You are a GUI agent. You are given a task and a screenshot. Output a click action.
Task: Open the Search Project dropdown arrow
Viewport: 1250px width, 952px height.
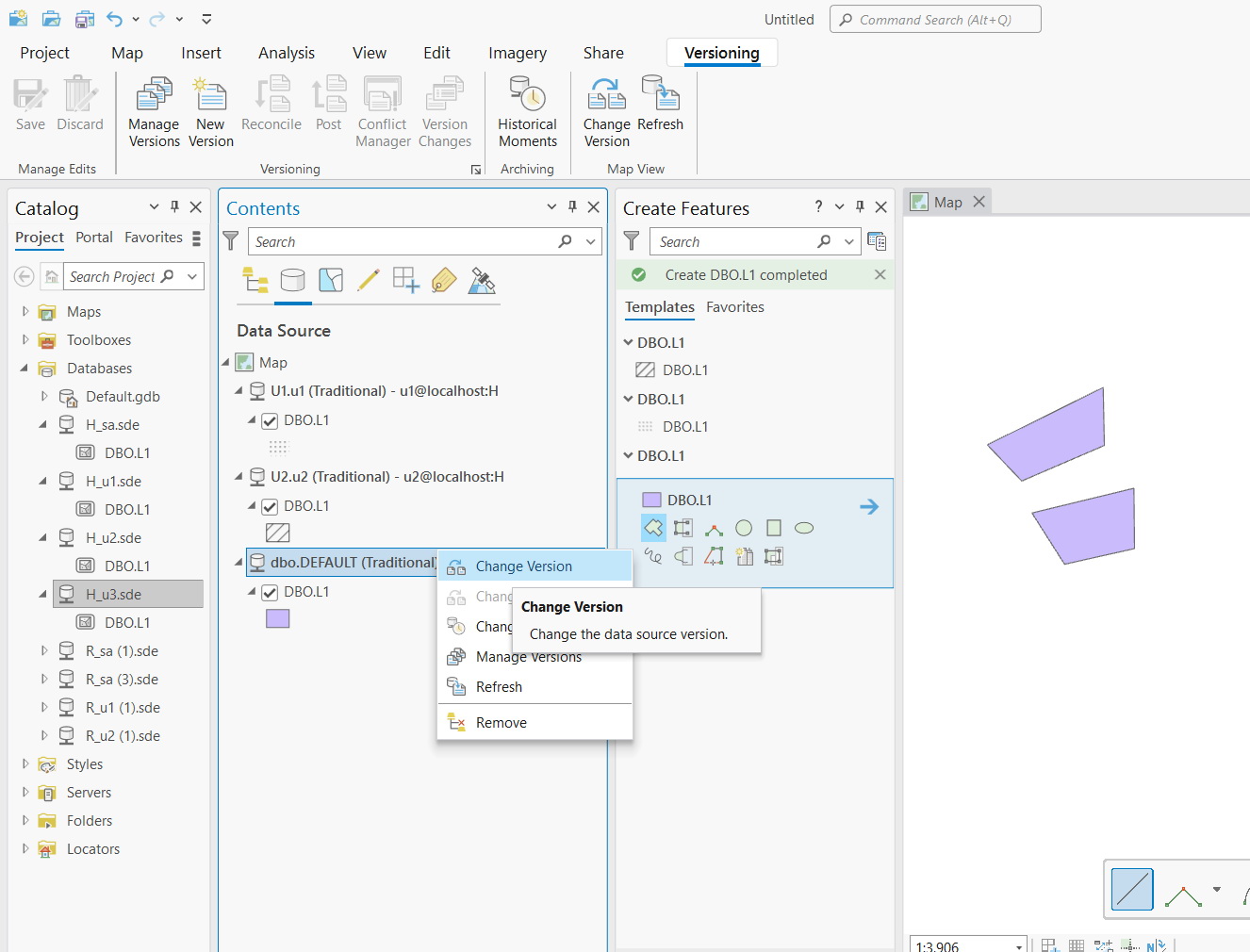[192, 276]
